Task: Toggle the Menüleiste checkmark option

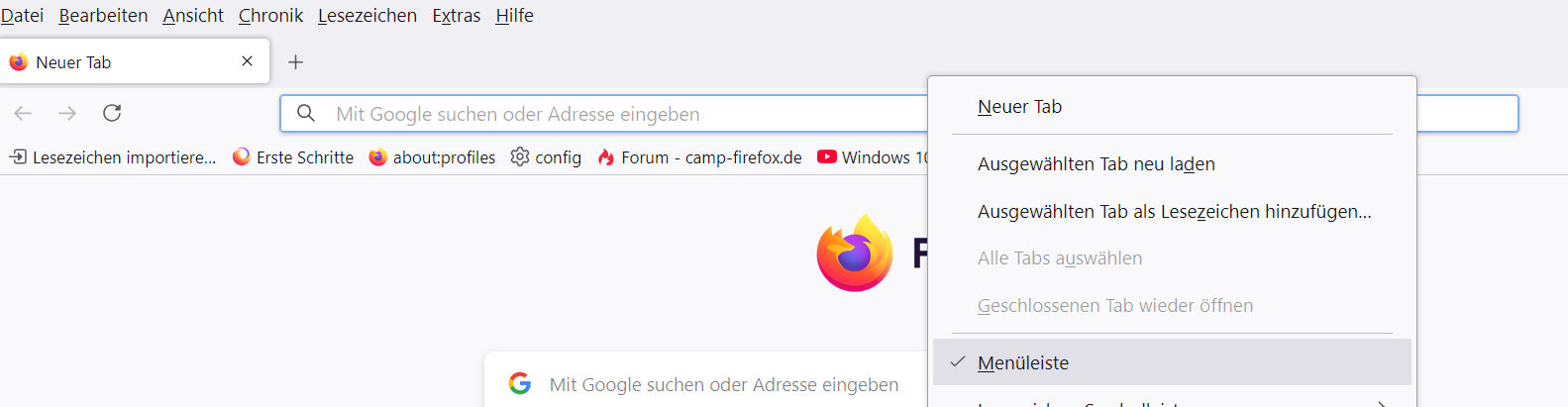Action: 1022,362
